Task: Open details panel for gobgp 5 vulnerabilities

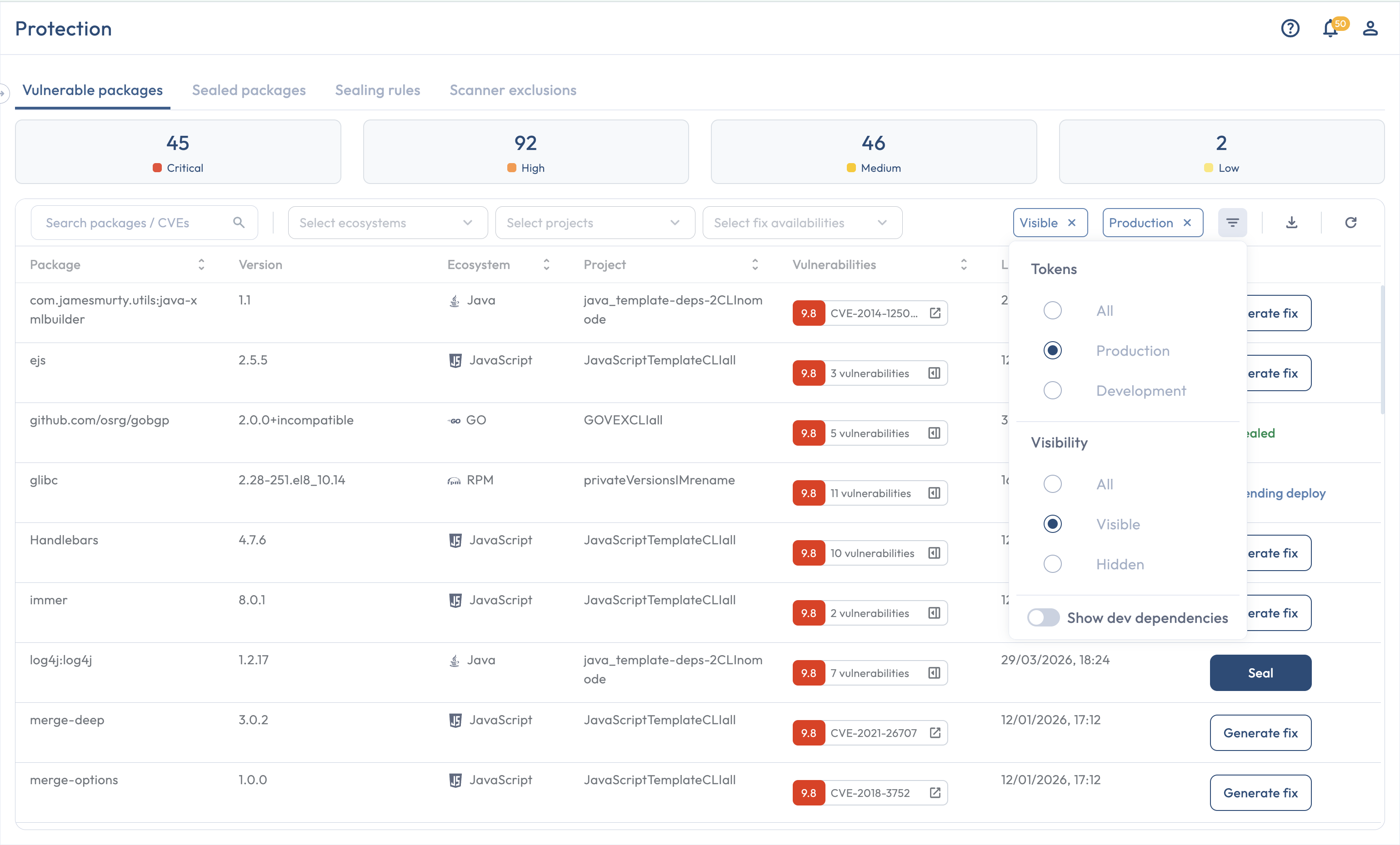Action: tap(934, 433)
